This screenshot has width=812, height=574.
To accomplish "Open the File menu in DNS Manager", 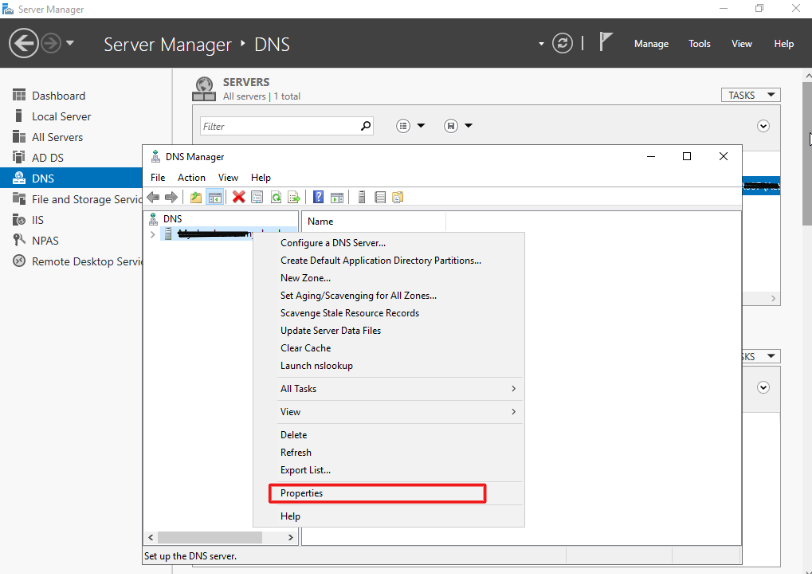I will point(157,178).
